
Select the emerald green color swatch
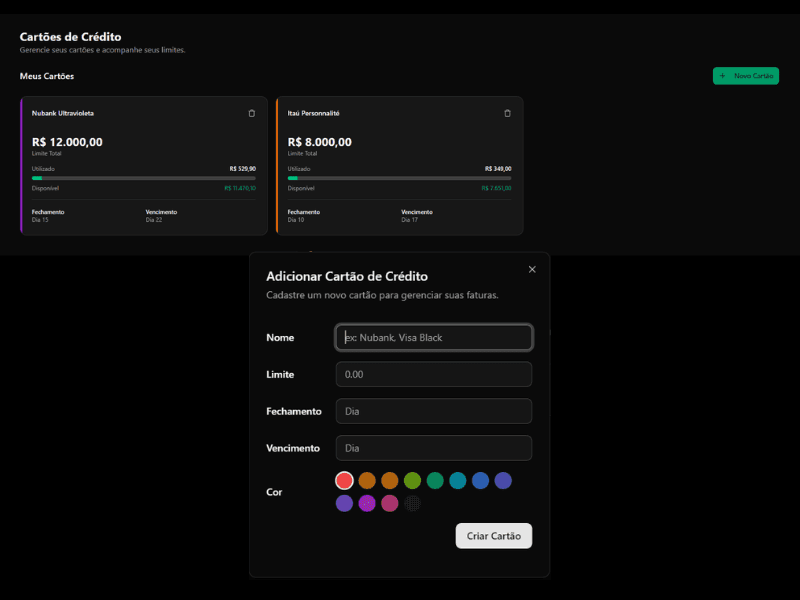tap(435, 481)
